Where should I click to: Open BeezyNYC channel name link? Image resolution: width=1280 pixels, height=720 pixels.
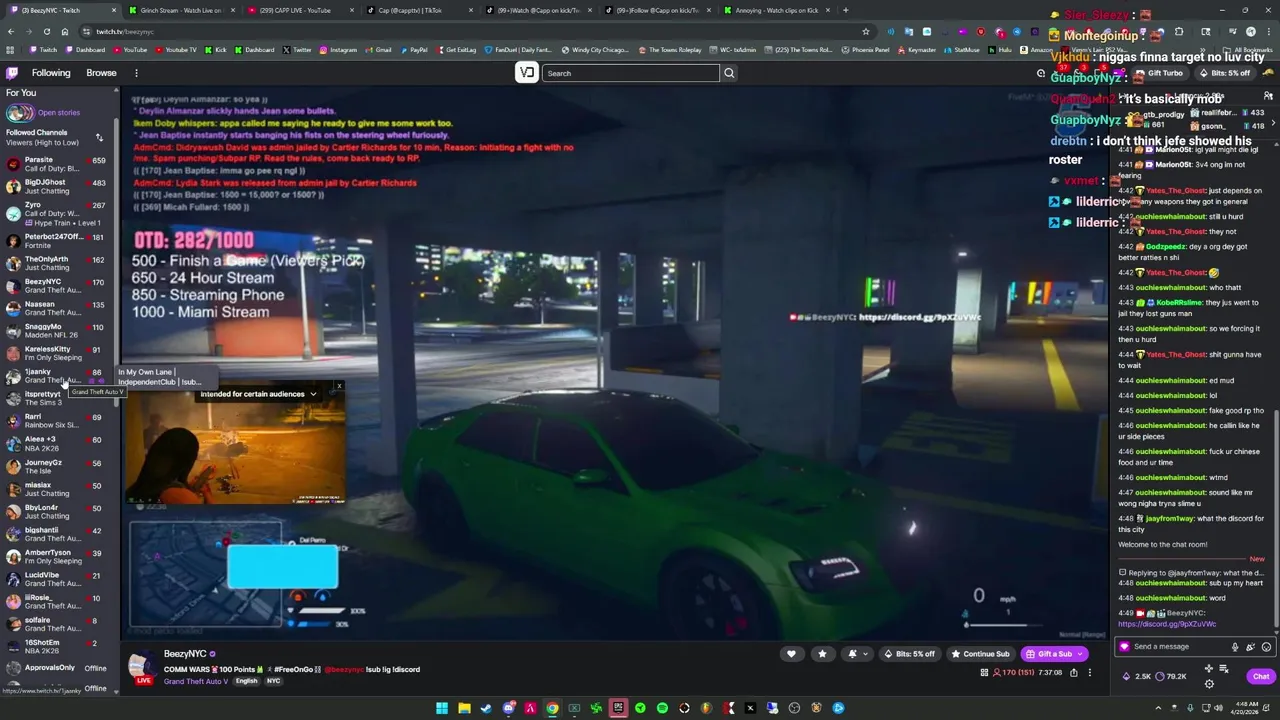(x=185, y=654)
